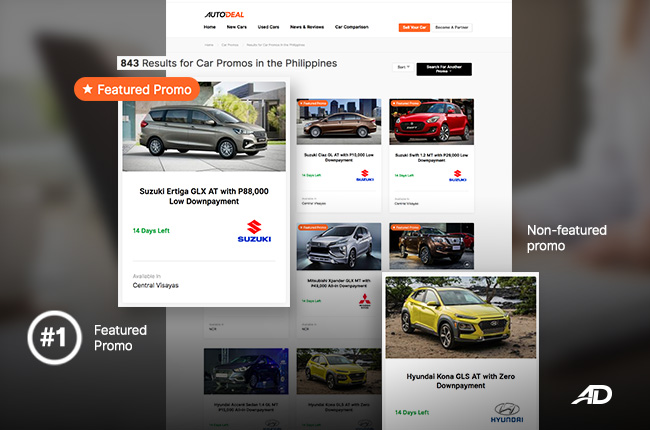Screen dimensions: 650x430
Task: Click Car Promos breadcrumb link
Action: [230, 45]
